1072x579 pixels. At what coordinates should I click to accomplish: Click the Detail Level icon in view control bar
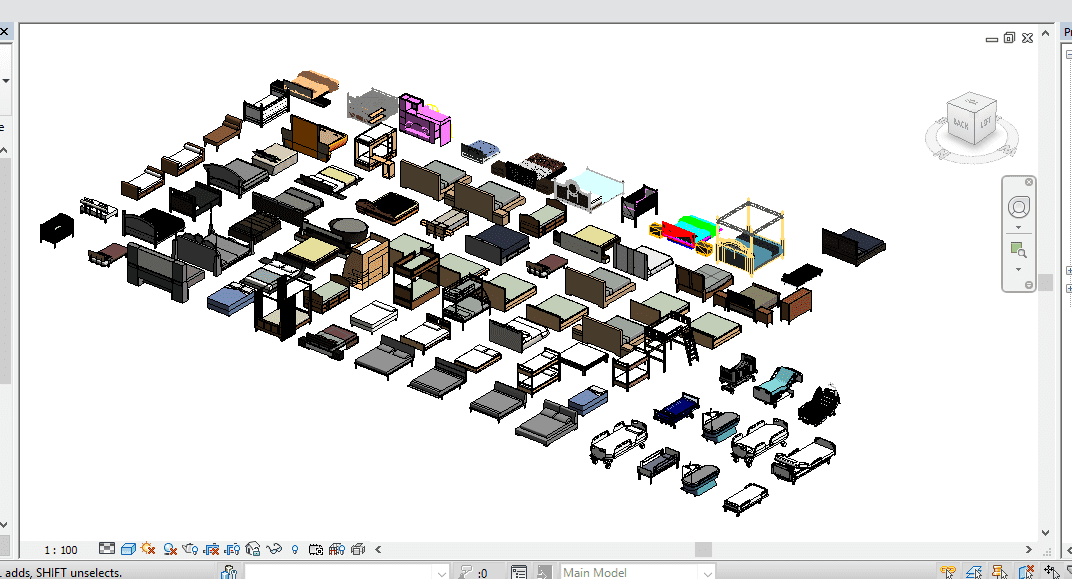tap(108, 549)
